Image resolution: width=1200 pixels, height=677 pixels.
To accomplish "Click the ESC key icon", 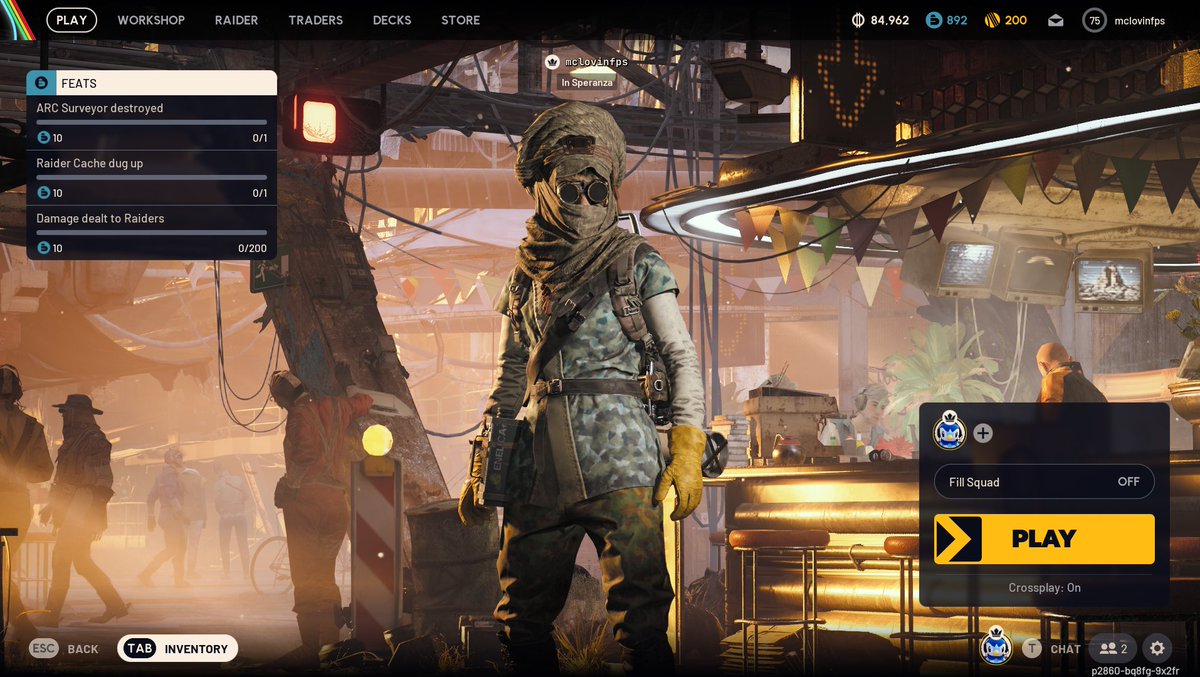I will (43, 649).
